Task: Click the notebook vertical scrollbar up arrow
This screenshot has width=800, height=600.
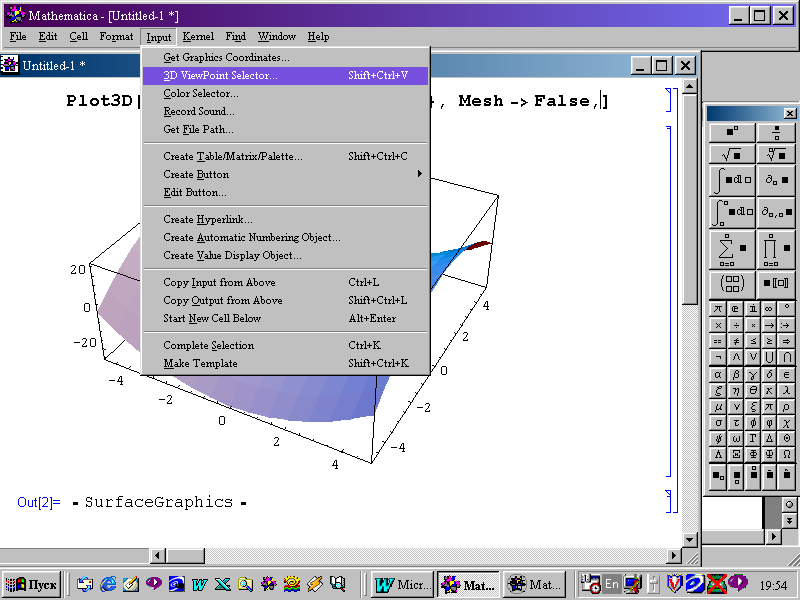Action: pyautogui.click(x=690, y=86)
